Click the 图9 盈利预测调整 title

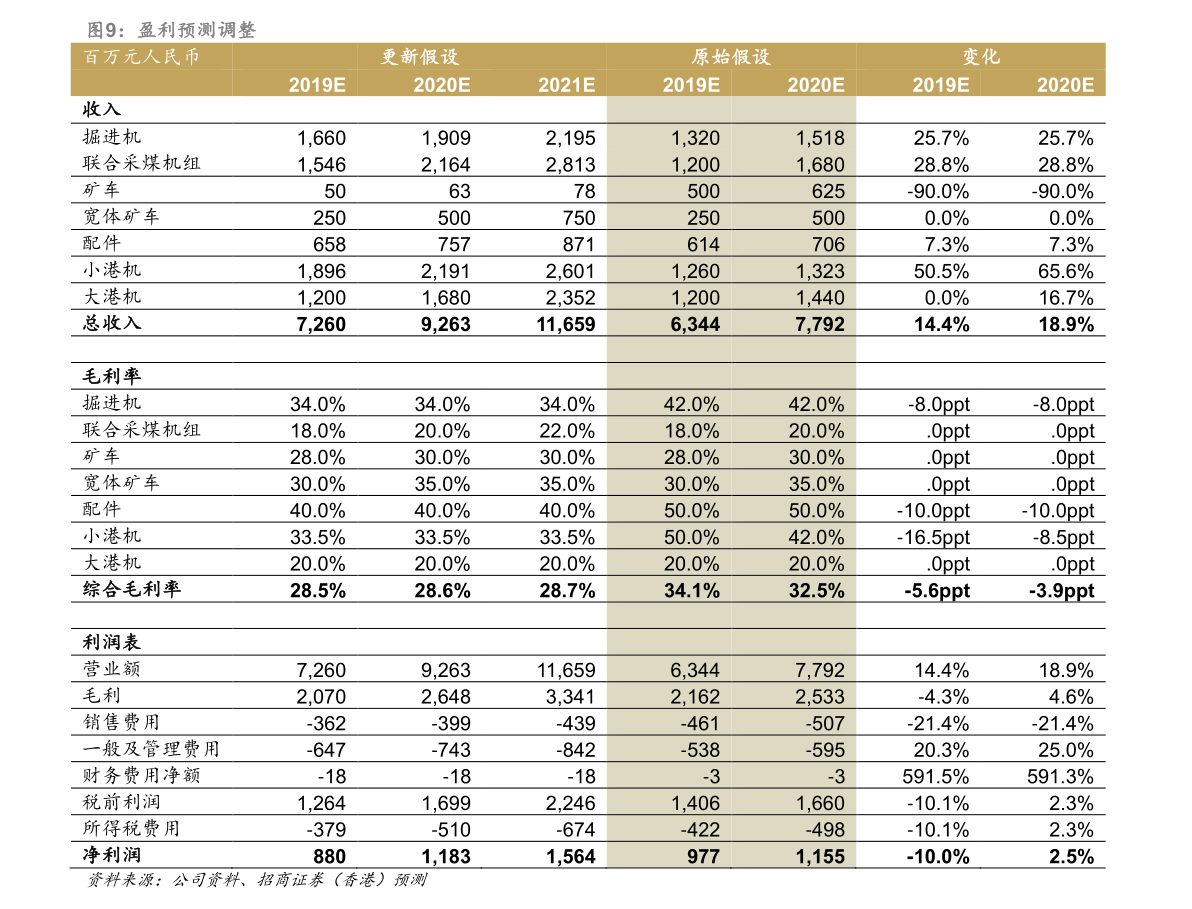click(x=171, y=31)
